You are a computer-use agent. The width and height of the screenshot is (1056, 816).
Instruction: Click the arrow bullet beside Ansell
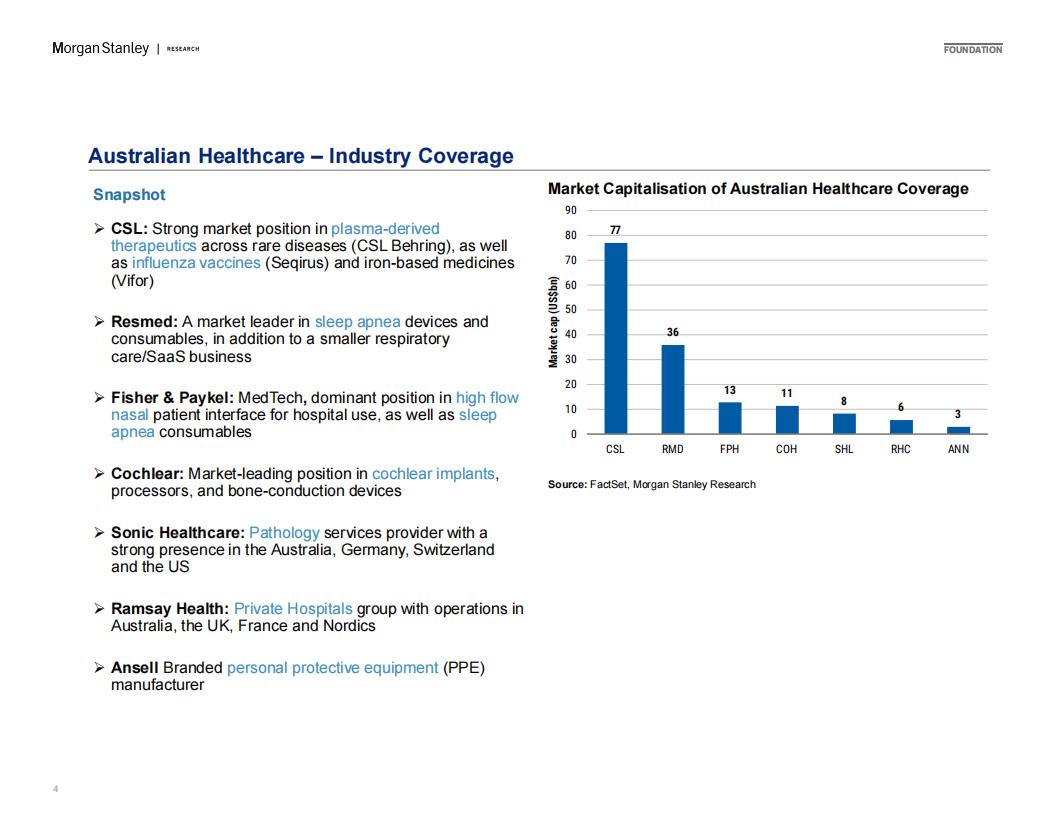point(99,668)
